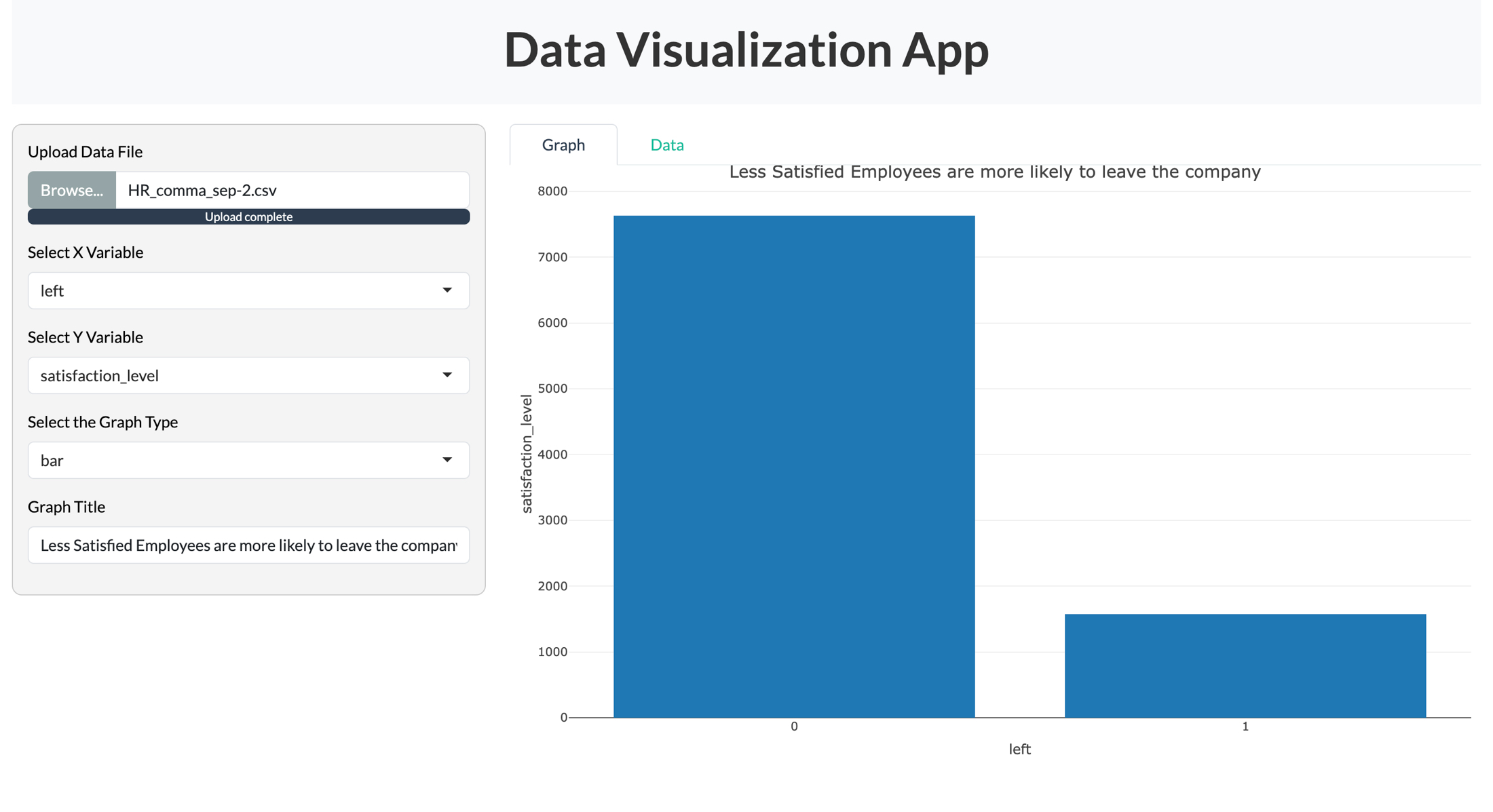Image resolution: width=1493 pixels, height=812 pixels.
Task: Click the 'Graph Title' field label
Action: (67, 507)
